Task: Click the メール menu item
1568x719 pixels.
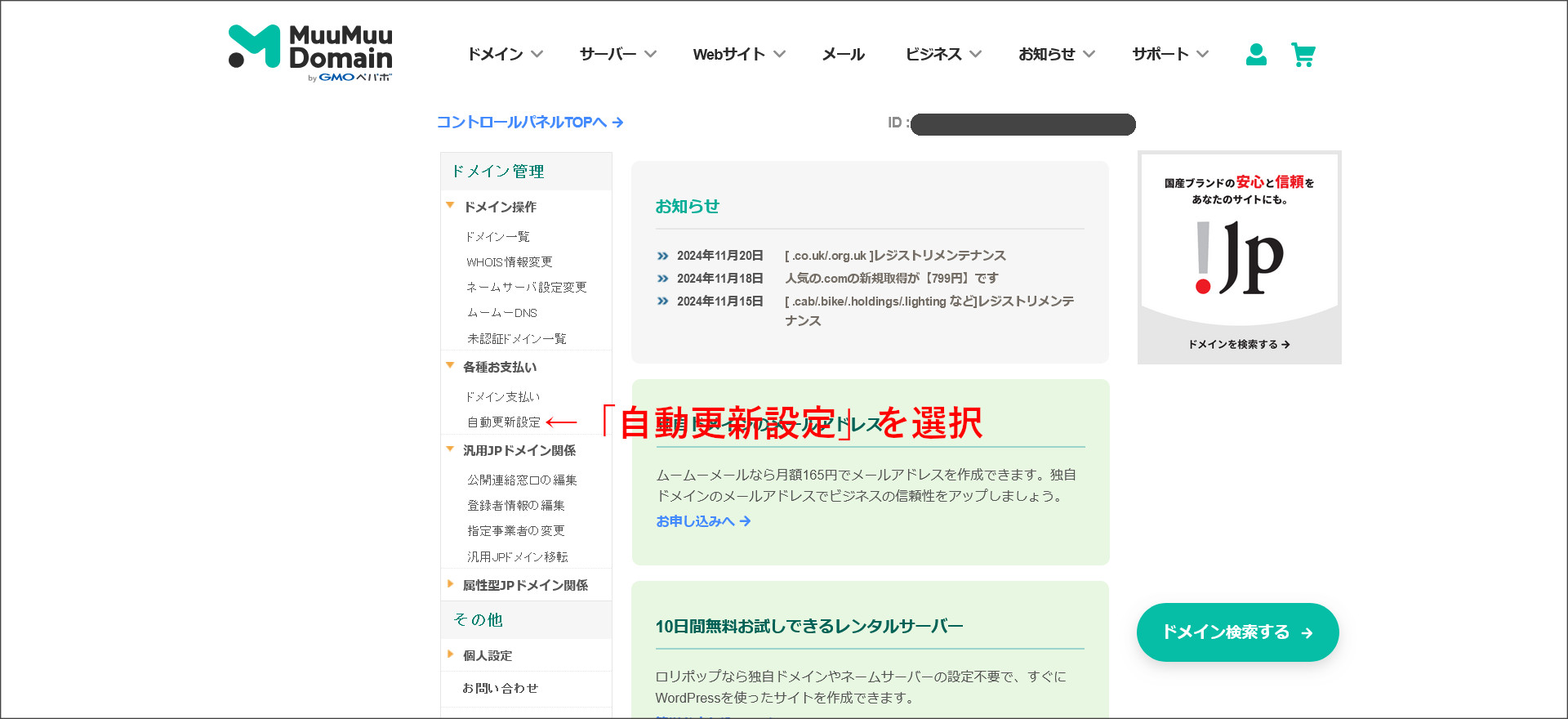Action: (x=843, y=54)
